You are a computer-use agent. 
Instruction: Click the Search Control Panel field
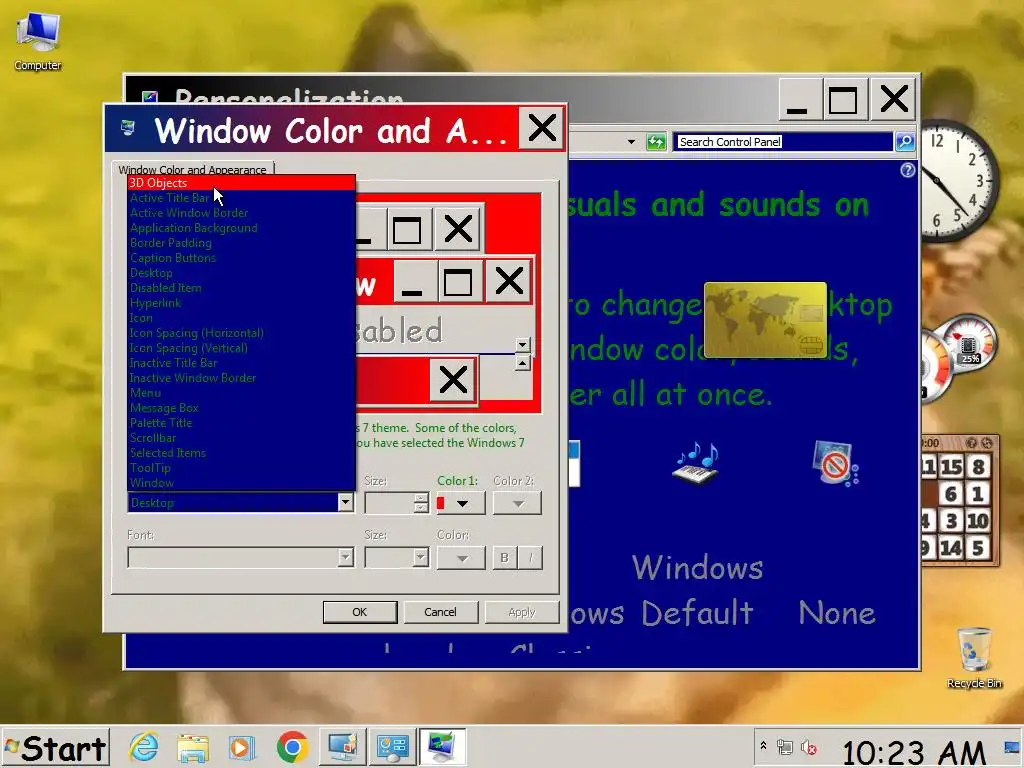point(784,142)
